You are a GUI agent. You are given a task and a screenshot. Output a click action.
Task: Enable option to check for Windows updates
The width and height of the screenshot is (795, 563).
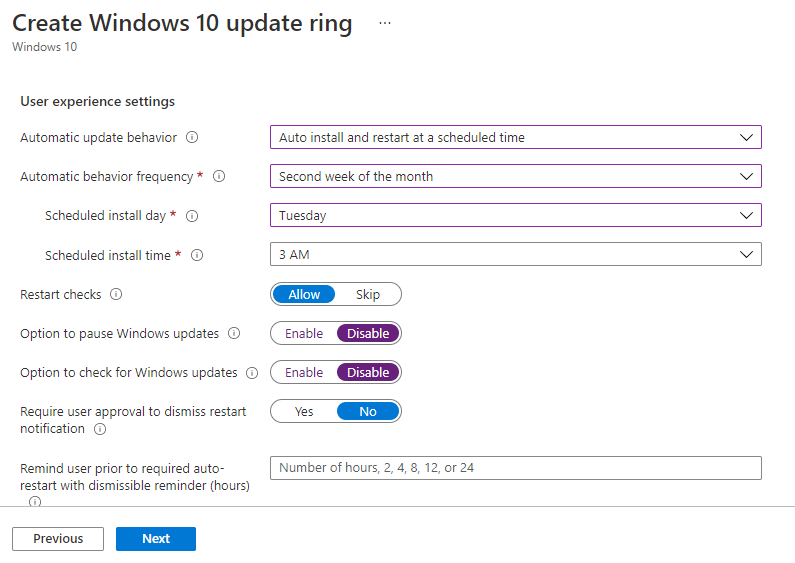304,372
